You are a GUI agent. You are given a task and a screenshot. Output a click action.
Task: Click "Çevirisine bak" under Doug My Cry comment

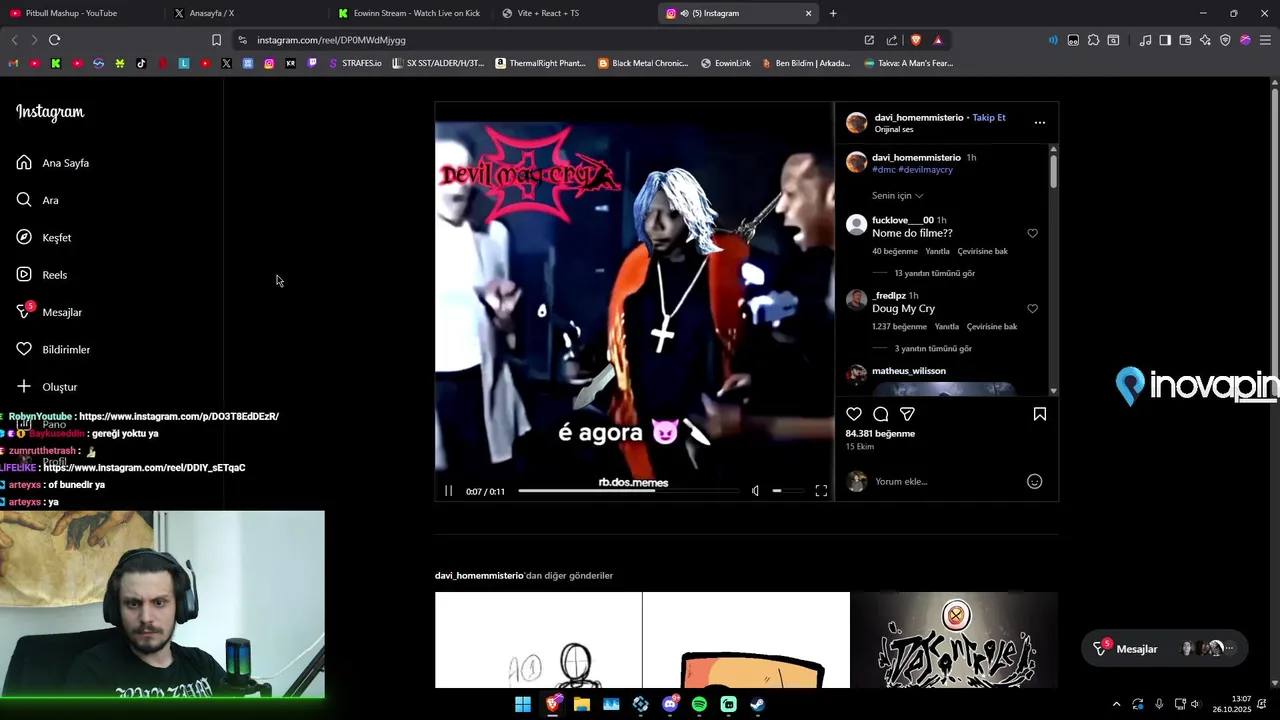(x=992, y=327)
